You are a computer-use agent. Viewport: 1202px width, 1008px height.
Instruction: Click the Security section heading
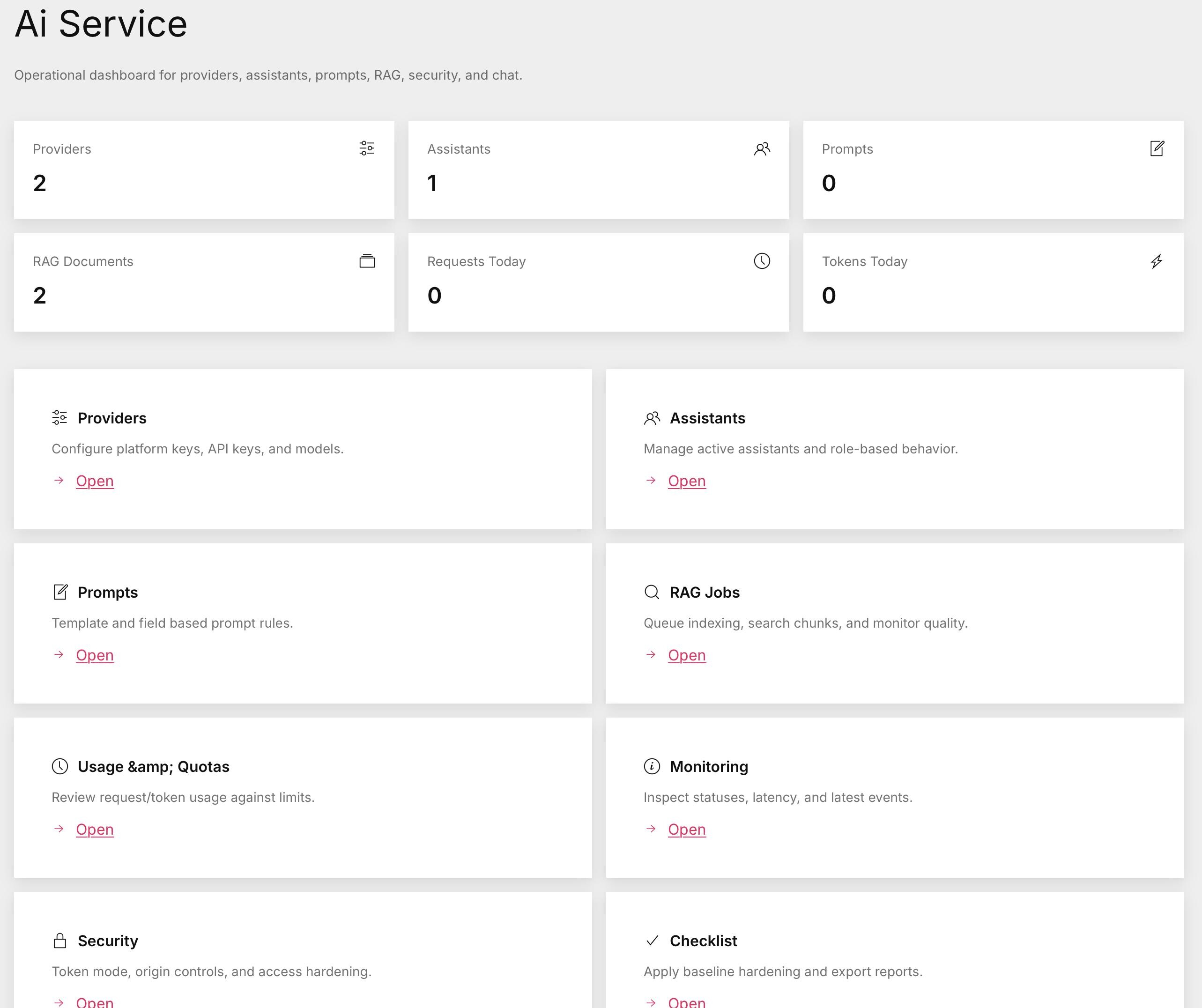click(108, 941)
